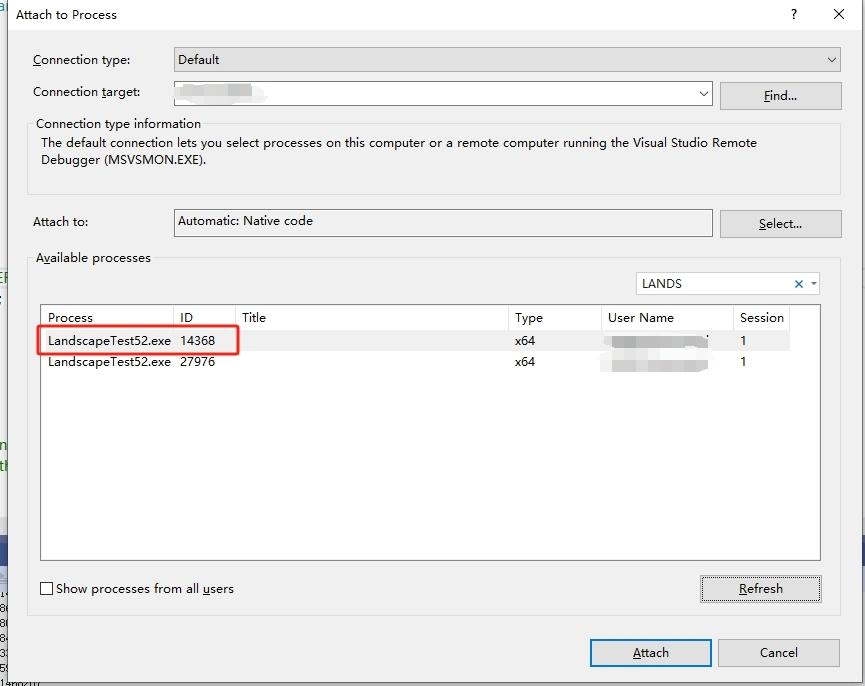Click the Refresh button
The height and width of the screenshot is (686, 865).
pyautogui.click(x=761, y=589)
